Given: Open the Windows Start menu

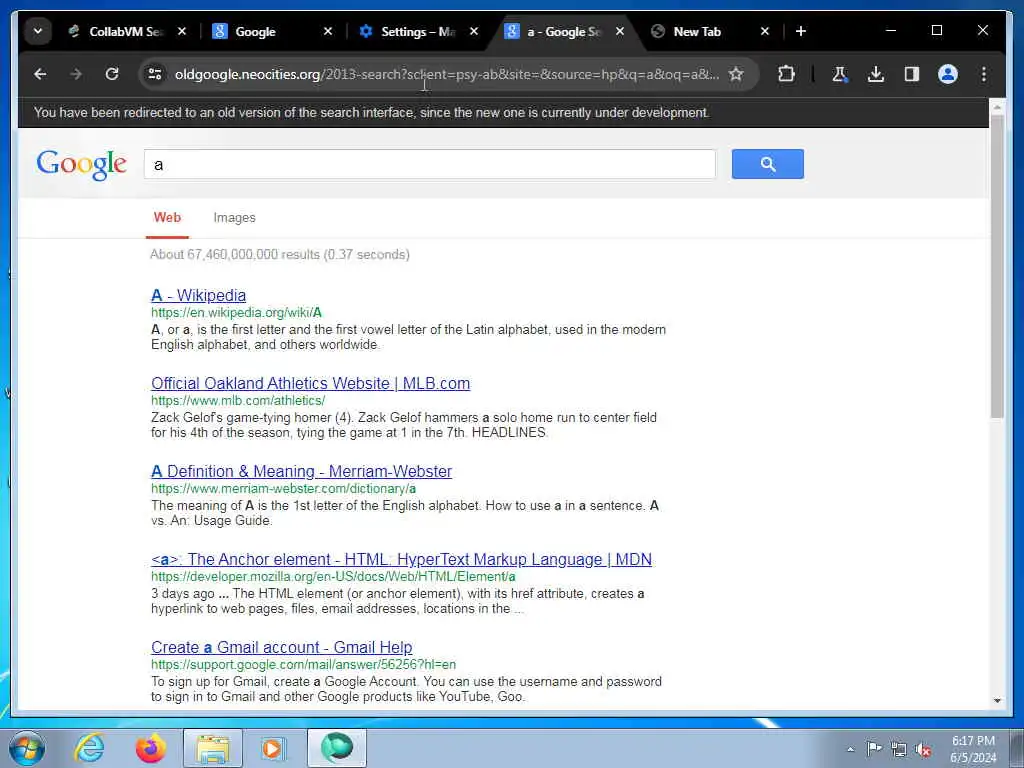Looking at the screenshot, I should coord(27,748).
